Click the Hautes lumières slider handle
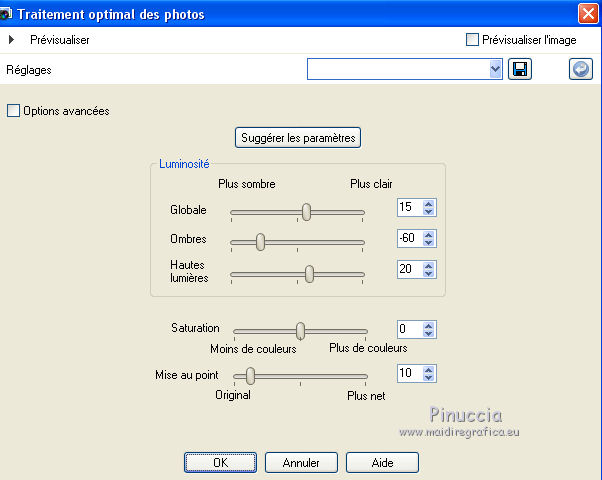 click(309, 273)
